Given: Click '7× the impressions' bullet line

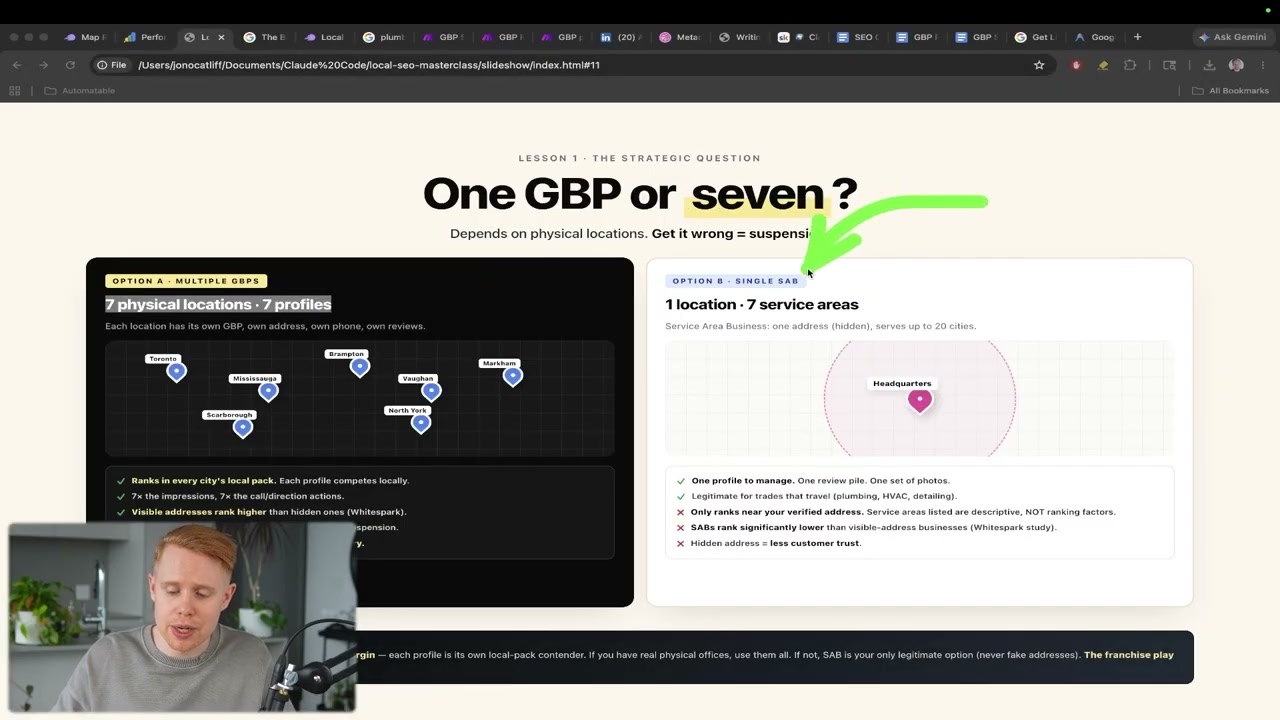Looking at the screenshot, I should click(x=237, y=496).
